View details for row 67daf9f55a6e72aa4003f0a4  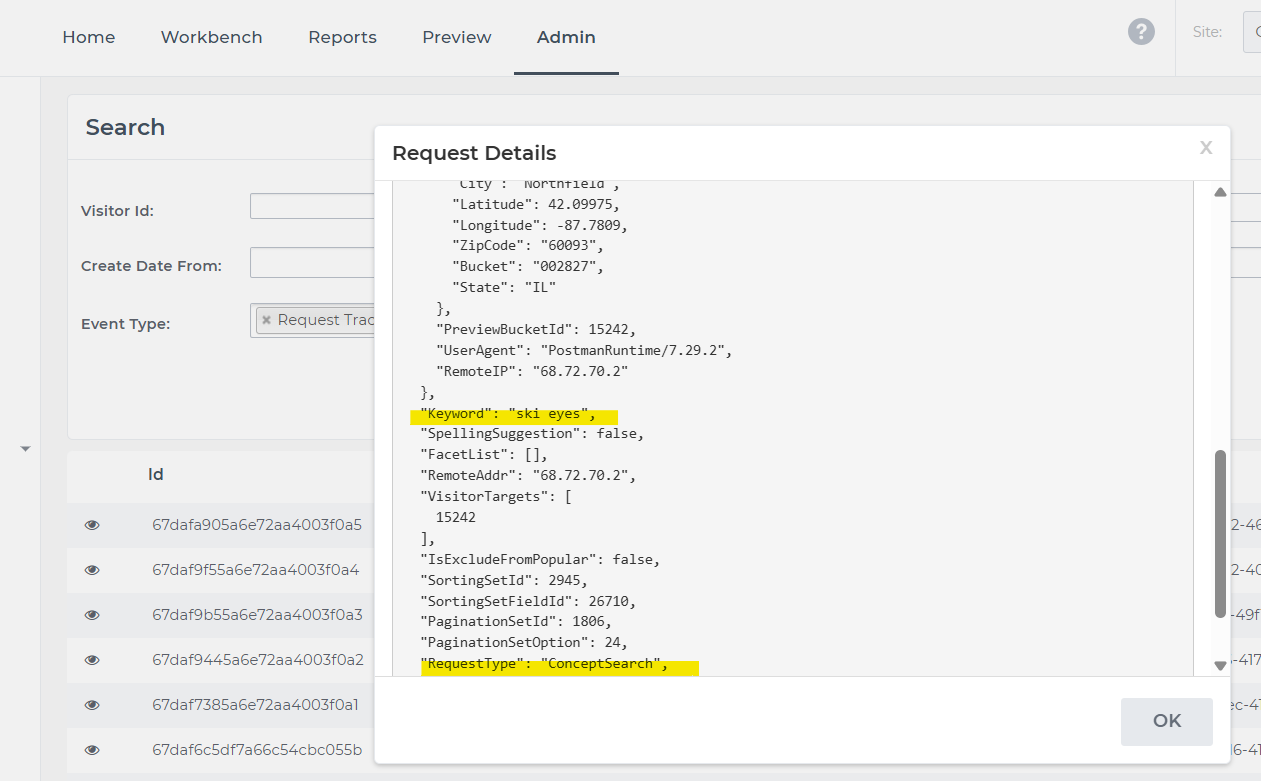click(x=92, y=570)
